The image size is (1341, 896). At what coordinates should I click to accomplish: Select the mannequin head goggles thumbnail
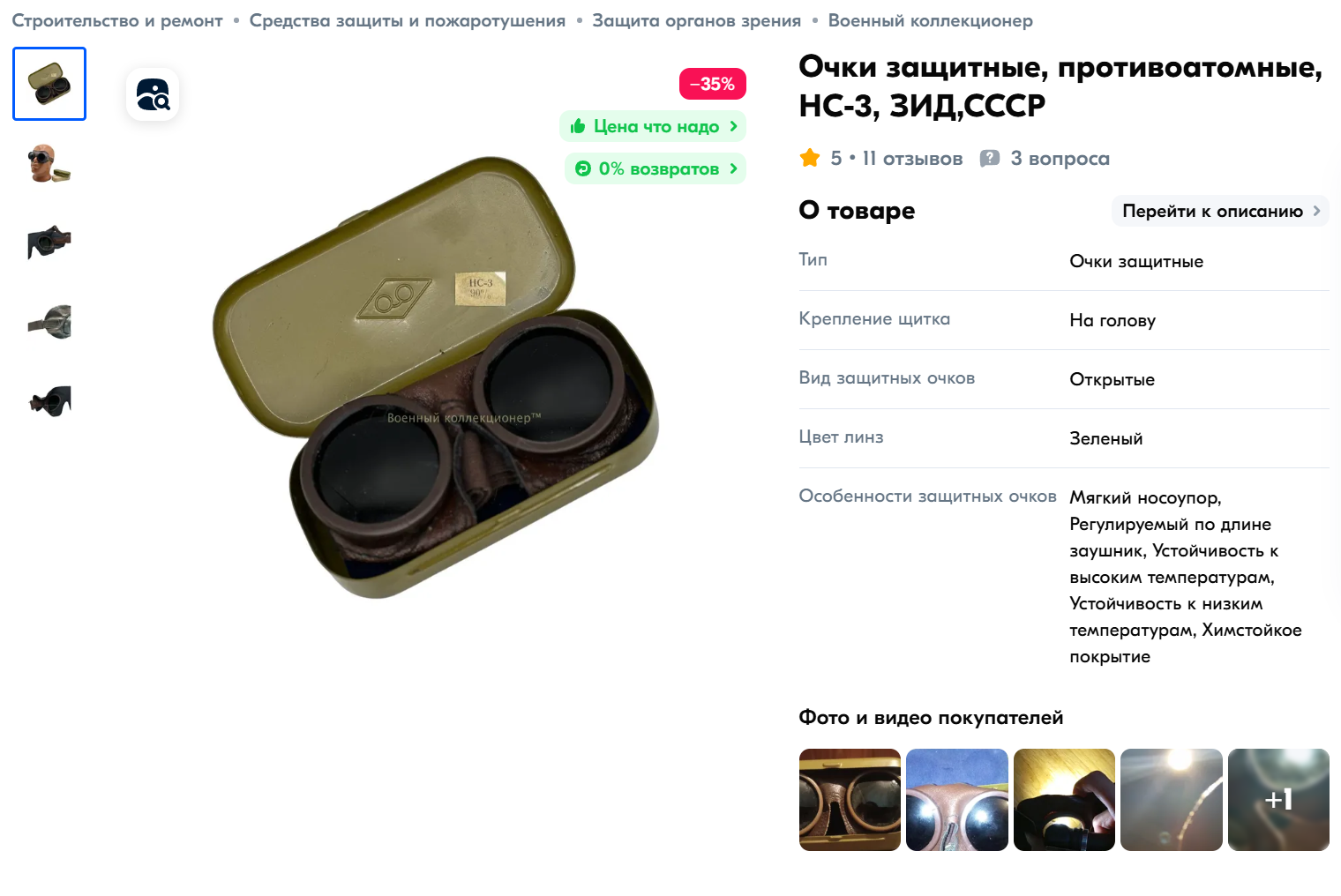coord(49,163)
